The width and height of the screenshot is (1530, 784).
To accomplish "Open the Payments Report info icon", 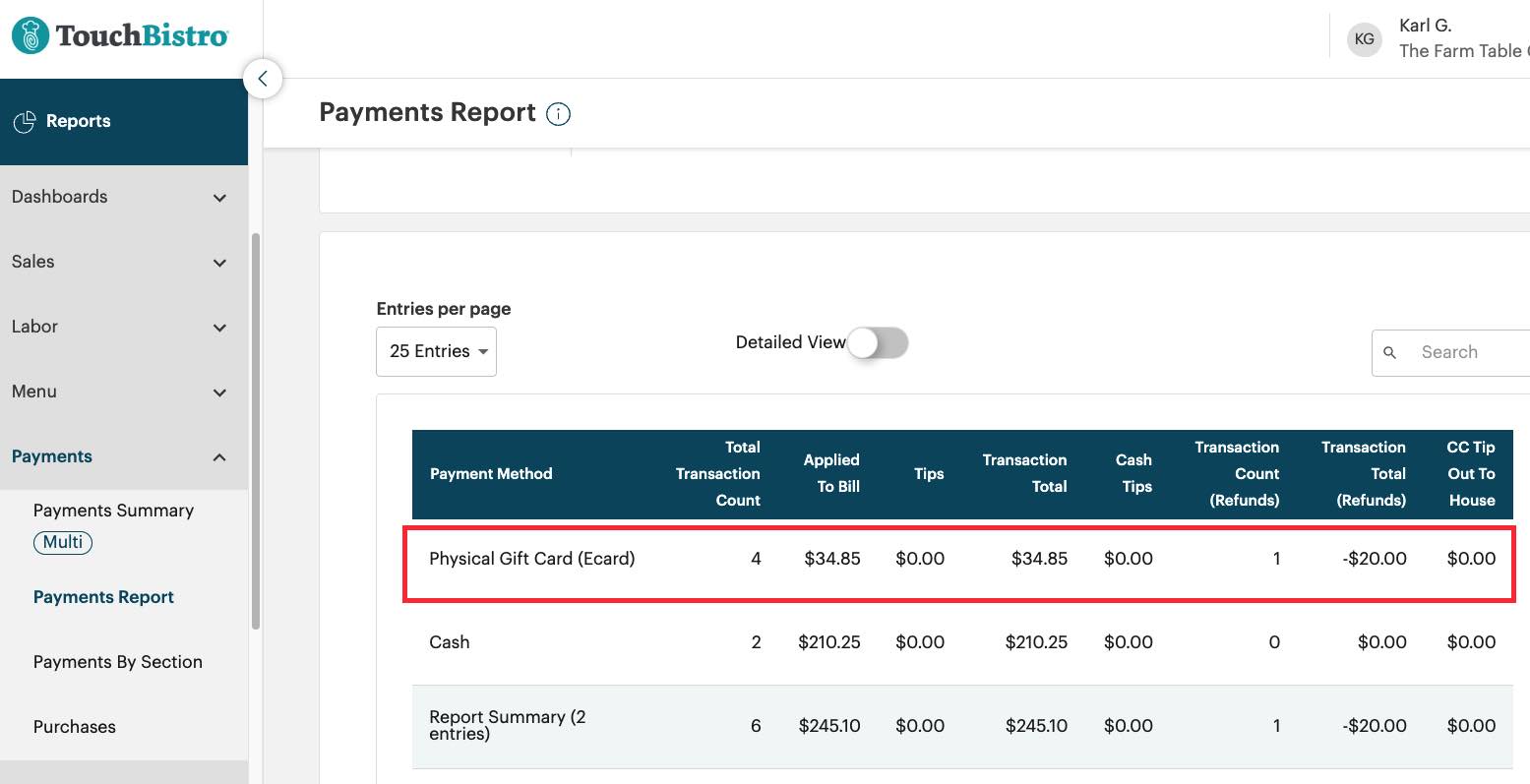I will 558,114.
